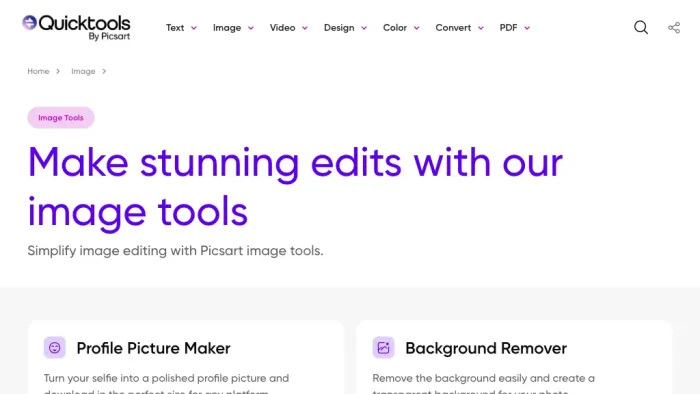Open the Convert menu item
The height and width of the screenshot is (394, 700).
(453, 28)
